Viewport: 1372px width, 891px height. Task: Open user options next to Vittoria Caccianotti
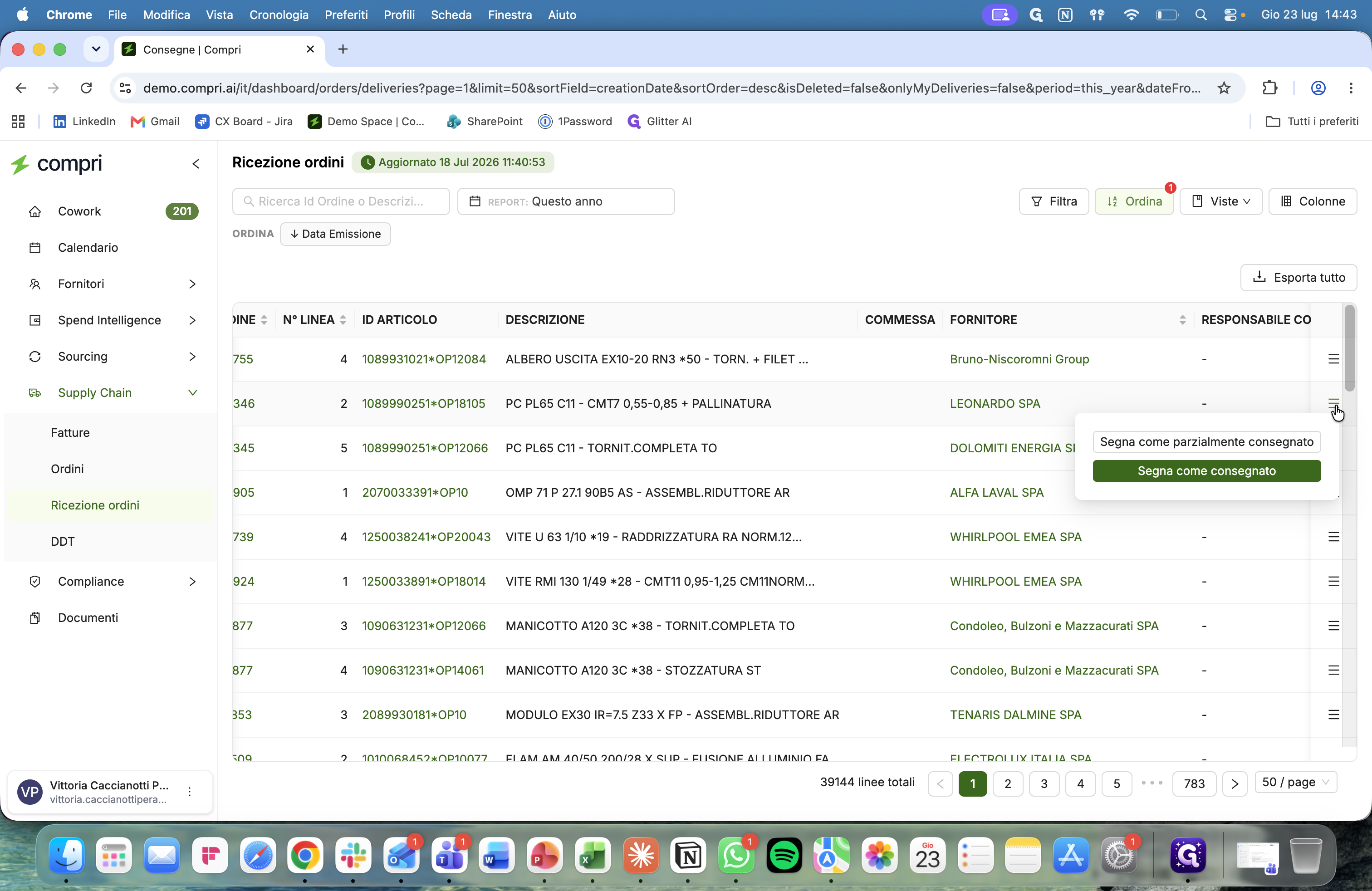coord(190,792)
